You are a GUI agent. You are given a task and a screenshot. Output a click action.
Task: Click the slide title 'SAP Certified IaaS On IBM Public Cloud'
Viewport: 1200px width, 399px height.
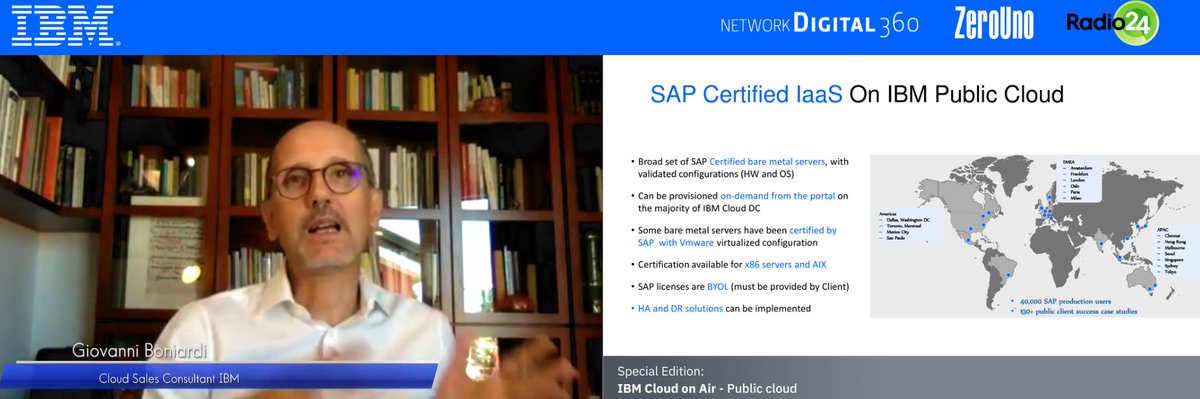pyautogui.click(x=856, y=95)
